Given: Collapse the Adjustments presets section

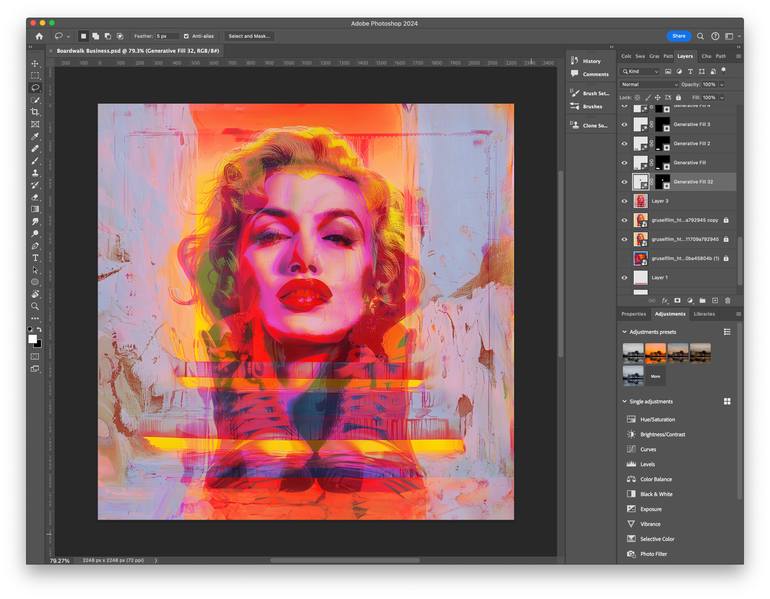Looking at the screenshot, I should (624, 332).
